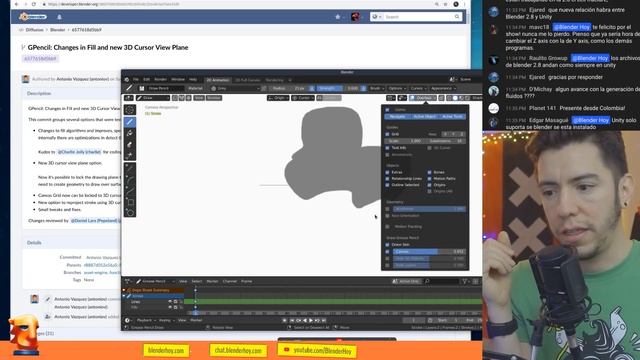640x360 pixels.
Task: Click the Active Object gizmo button
Action: [424, 117]
